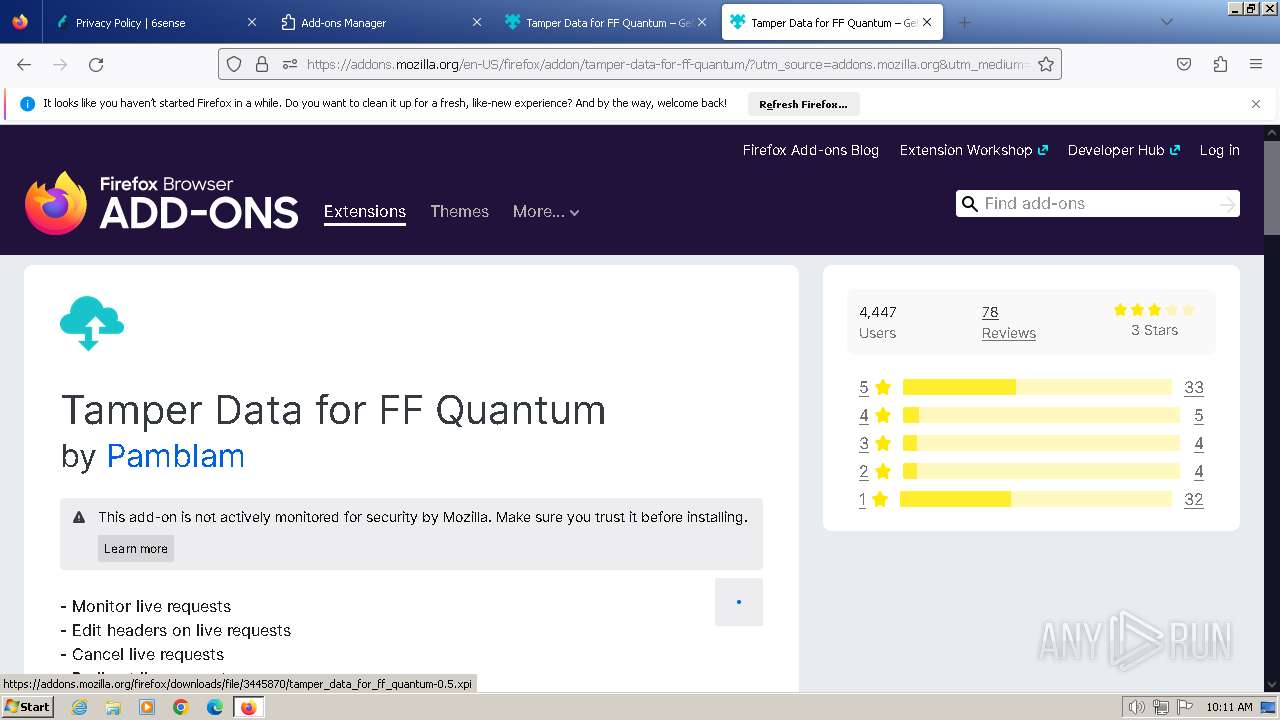Open the Extensions puzzle icon

point(1220,64)
